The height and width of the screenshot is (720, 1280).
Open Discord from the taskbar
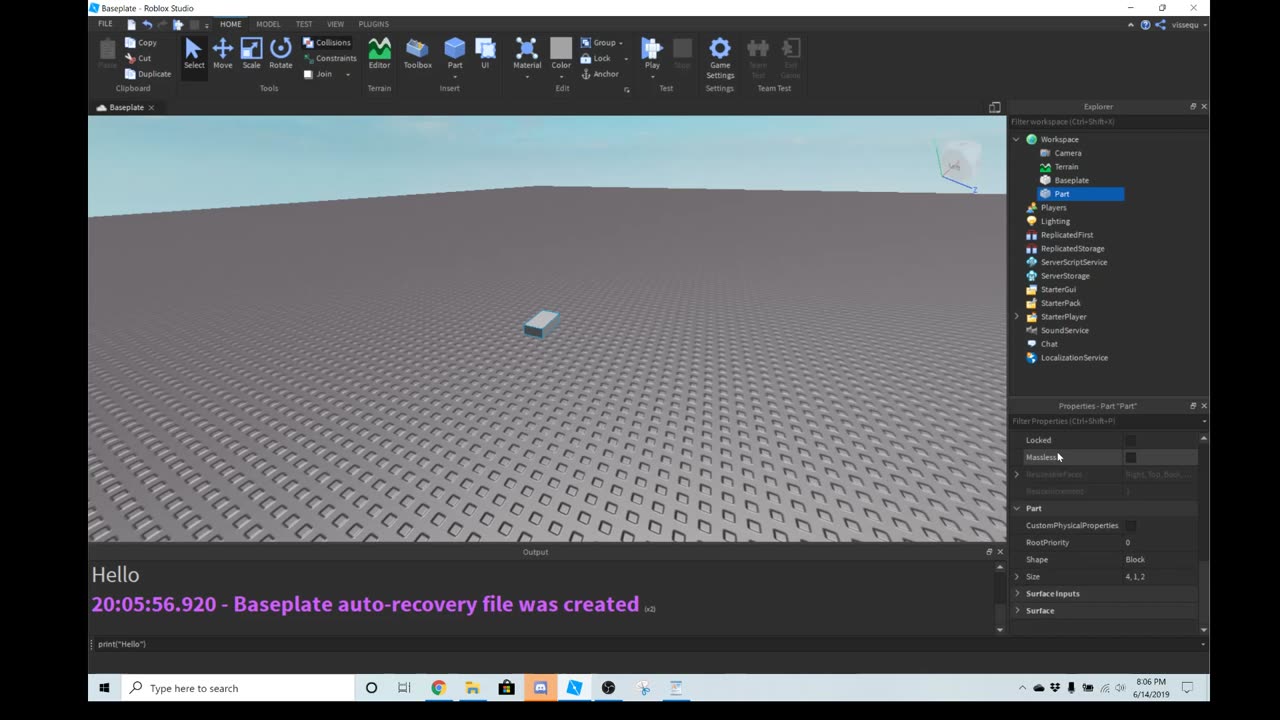[x=540, y=688]
